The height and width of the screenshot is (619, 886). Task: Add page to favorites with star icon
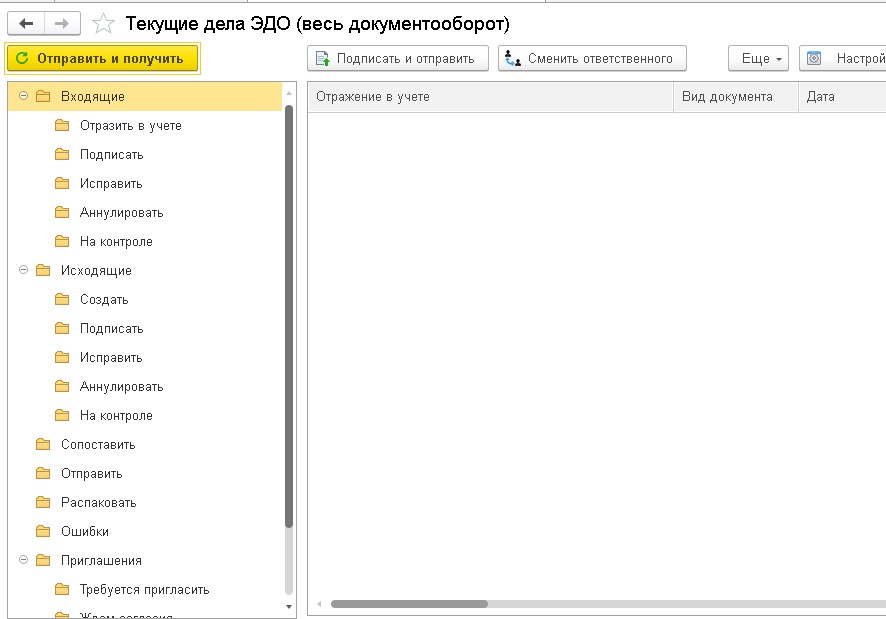(x=103, y=24)
